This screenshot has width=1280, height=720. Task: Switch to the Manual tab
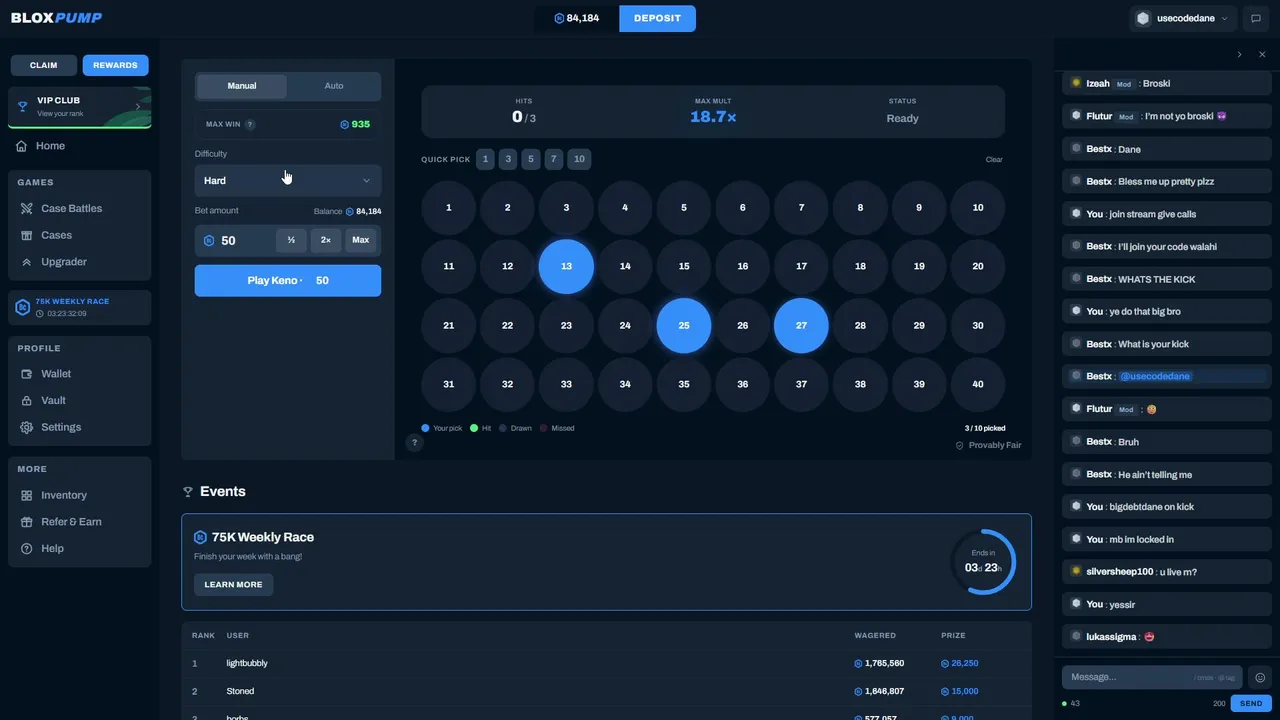(x=242, y=86)
